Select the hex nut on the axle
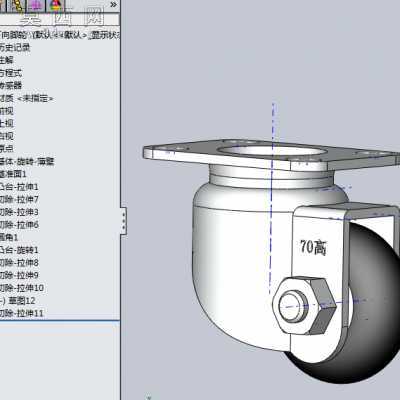Viewport: 400px width, 400px height. pos(304,306)
